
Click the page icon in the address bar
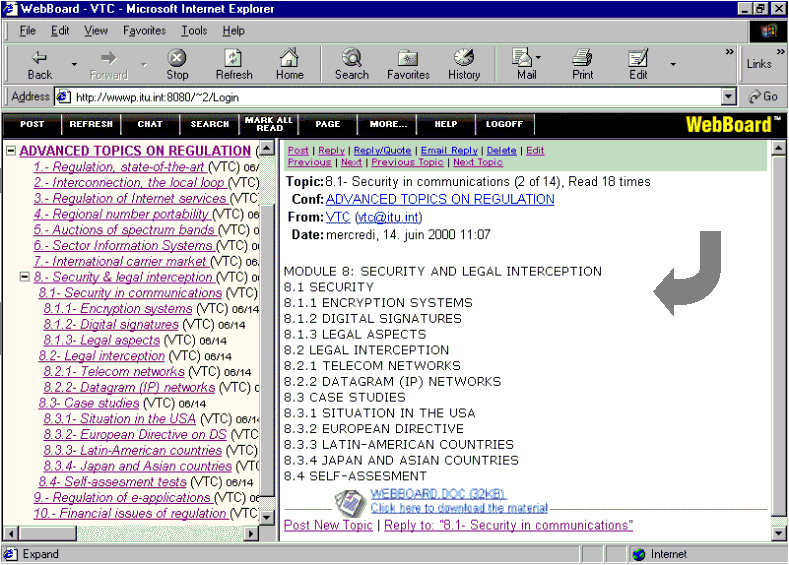pyautogui.click(x=63, y=97)
